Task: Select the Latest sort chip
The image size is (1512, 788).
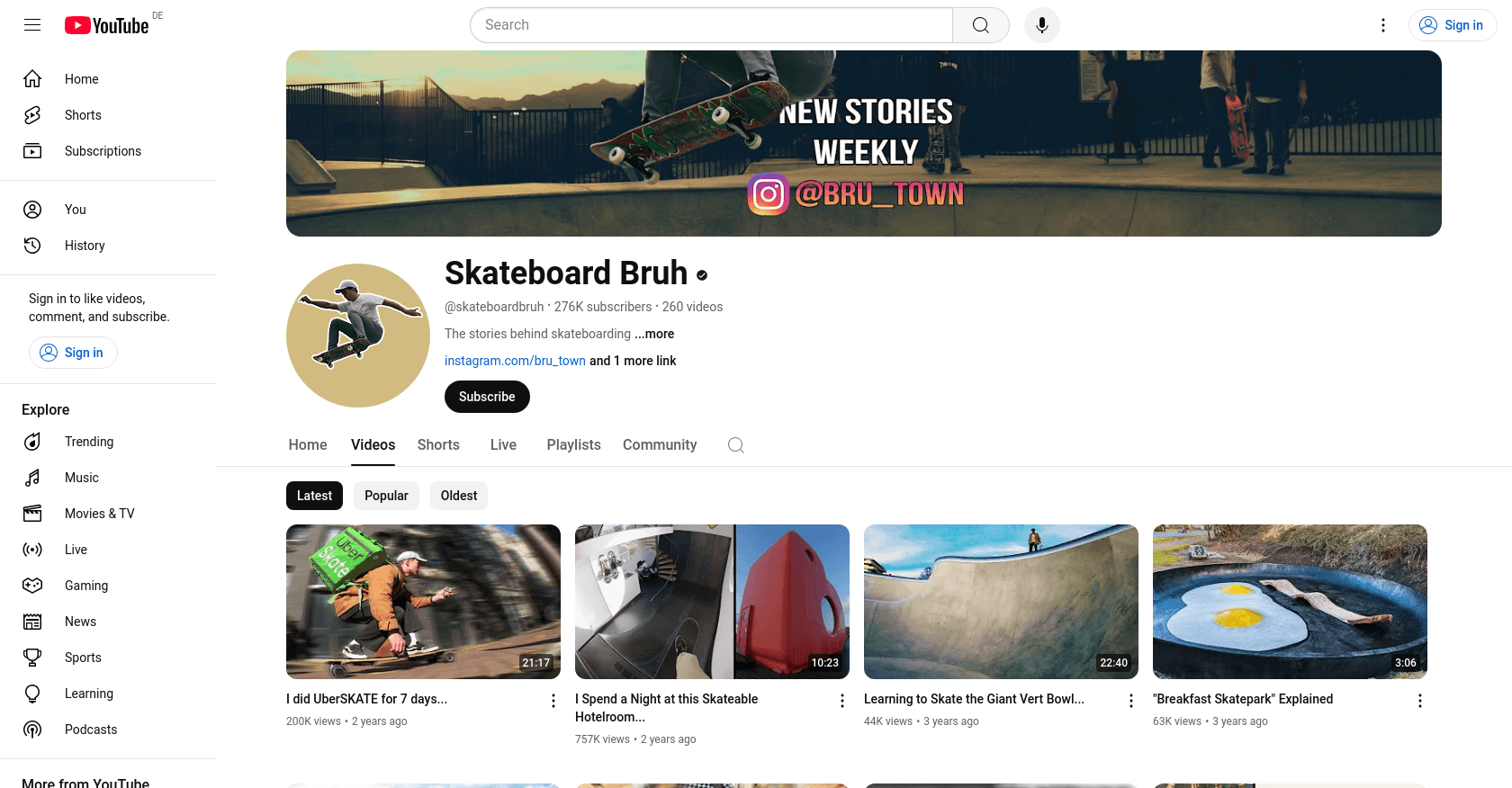Action: pos(314,496)
